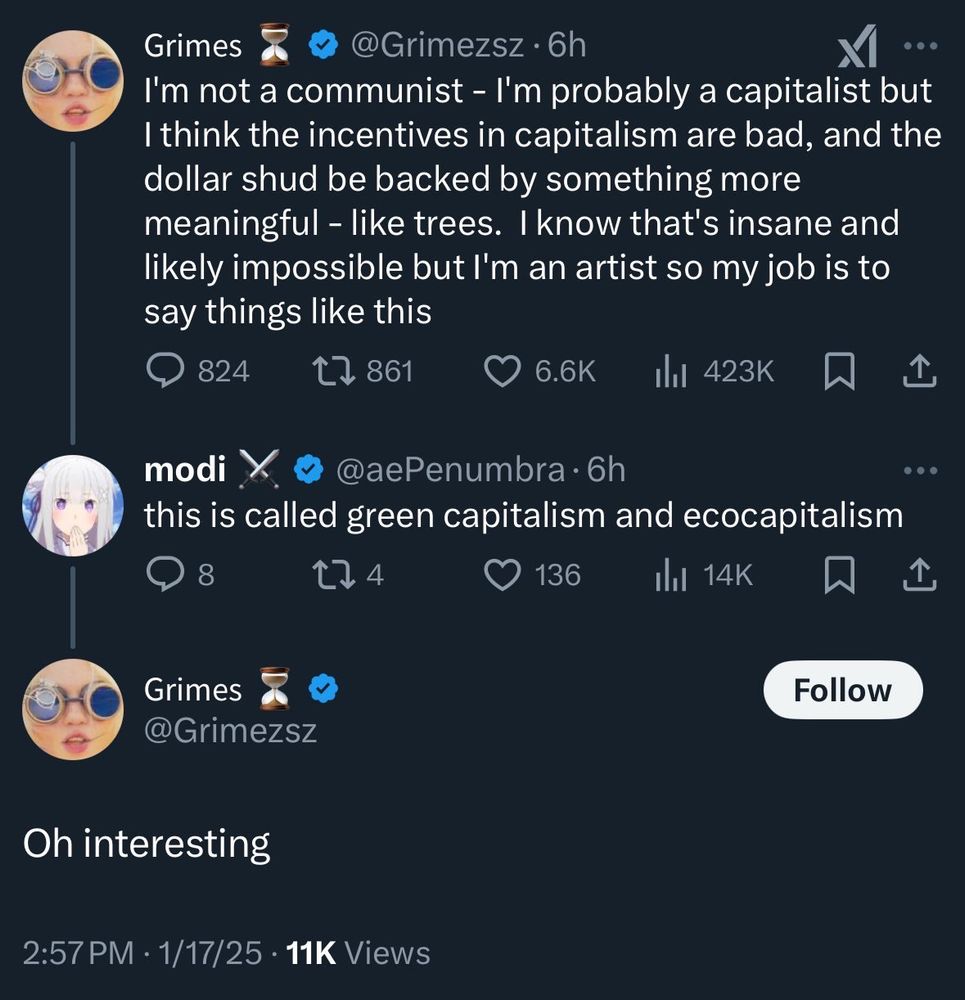Image resolution: width=965 pixels, height=1000 pixels.
Task: Like modi's tweet with 136 likes
Action: [x=503, y=575]
